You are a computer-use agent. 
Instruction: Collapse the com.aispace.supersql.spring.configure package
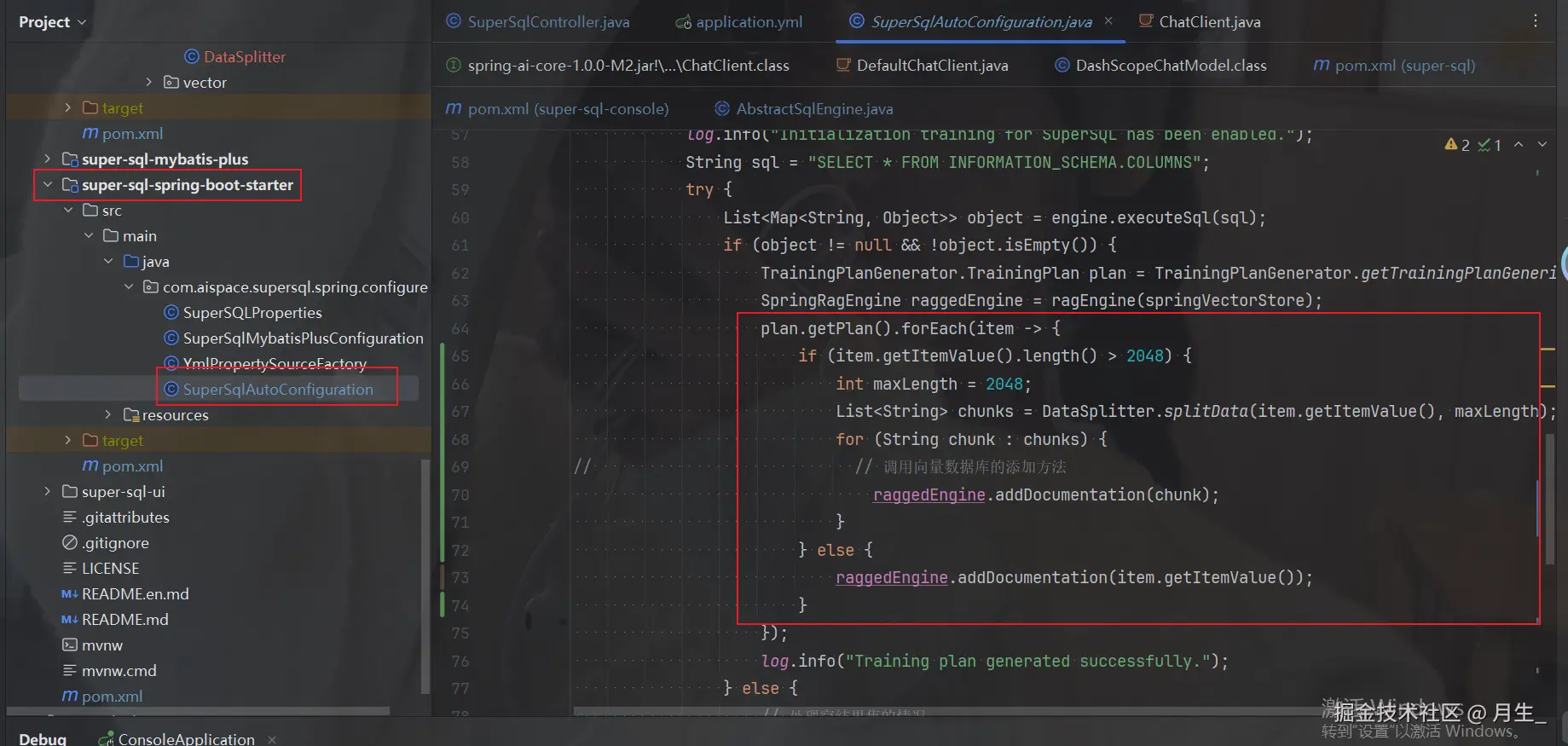click(129, 287)
